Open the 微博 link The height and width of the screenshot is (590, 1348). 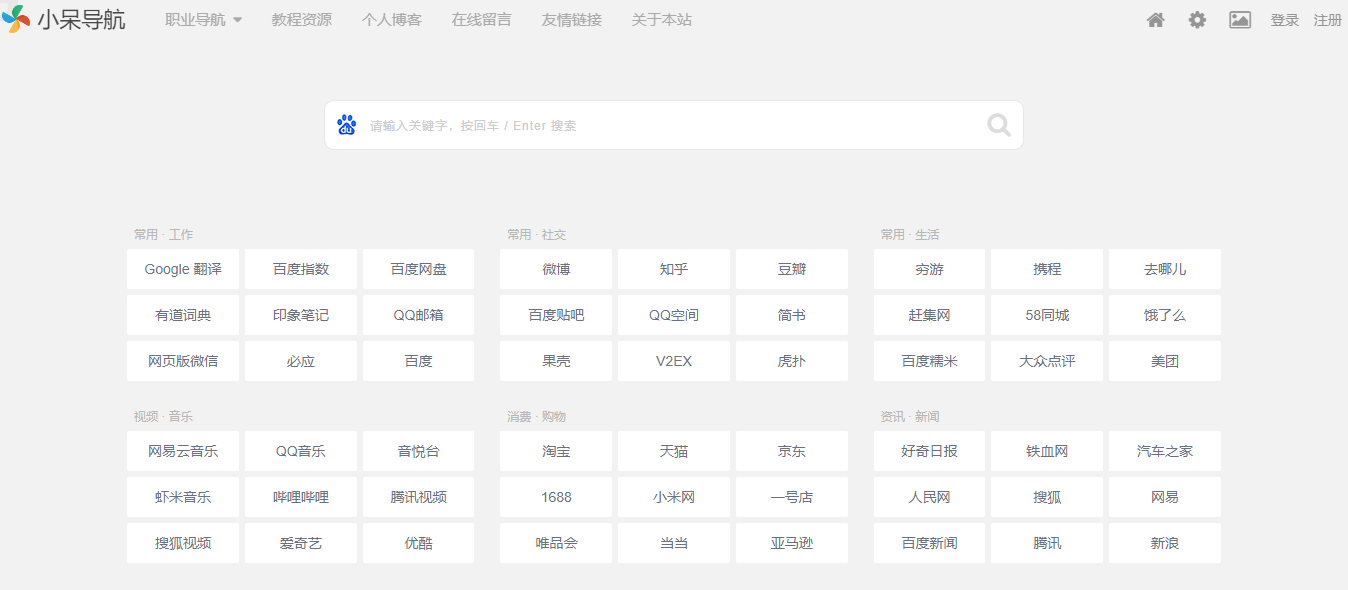coord(556,269)
